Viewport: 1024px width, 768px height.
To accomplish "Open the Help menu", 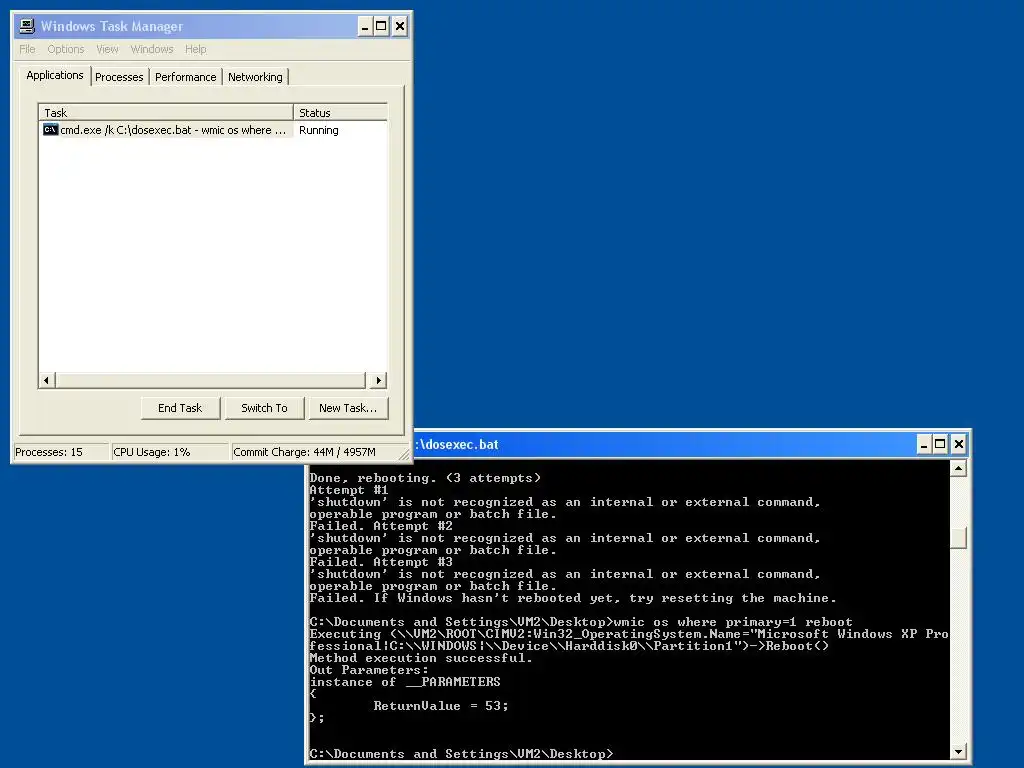I will 195,49.
